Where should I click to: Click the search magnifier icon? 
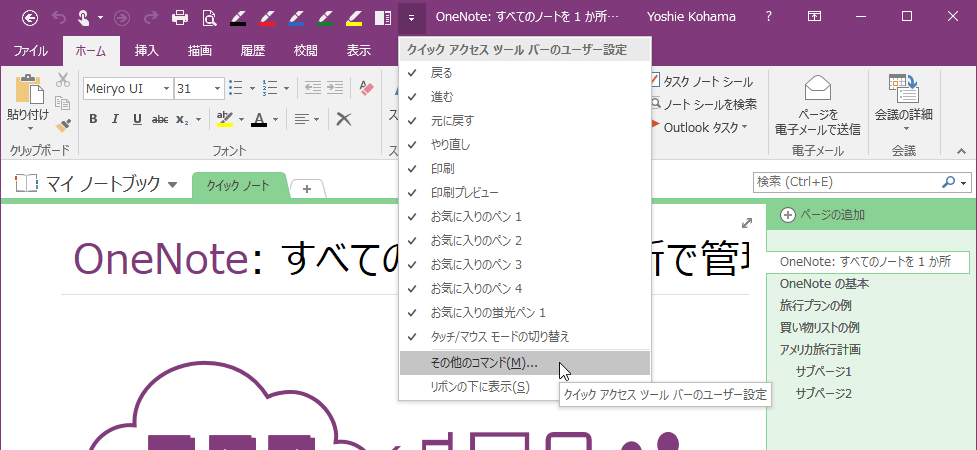[x=948, y=183]
